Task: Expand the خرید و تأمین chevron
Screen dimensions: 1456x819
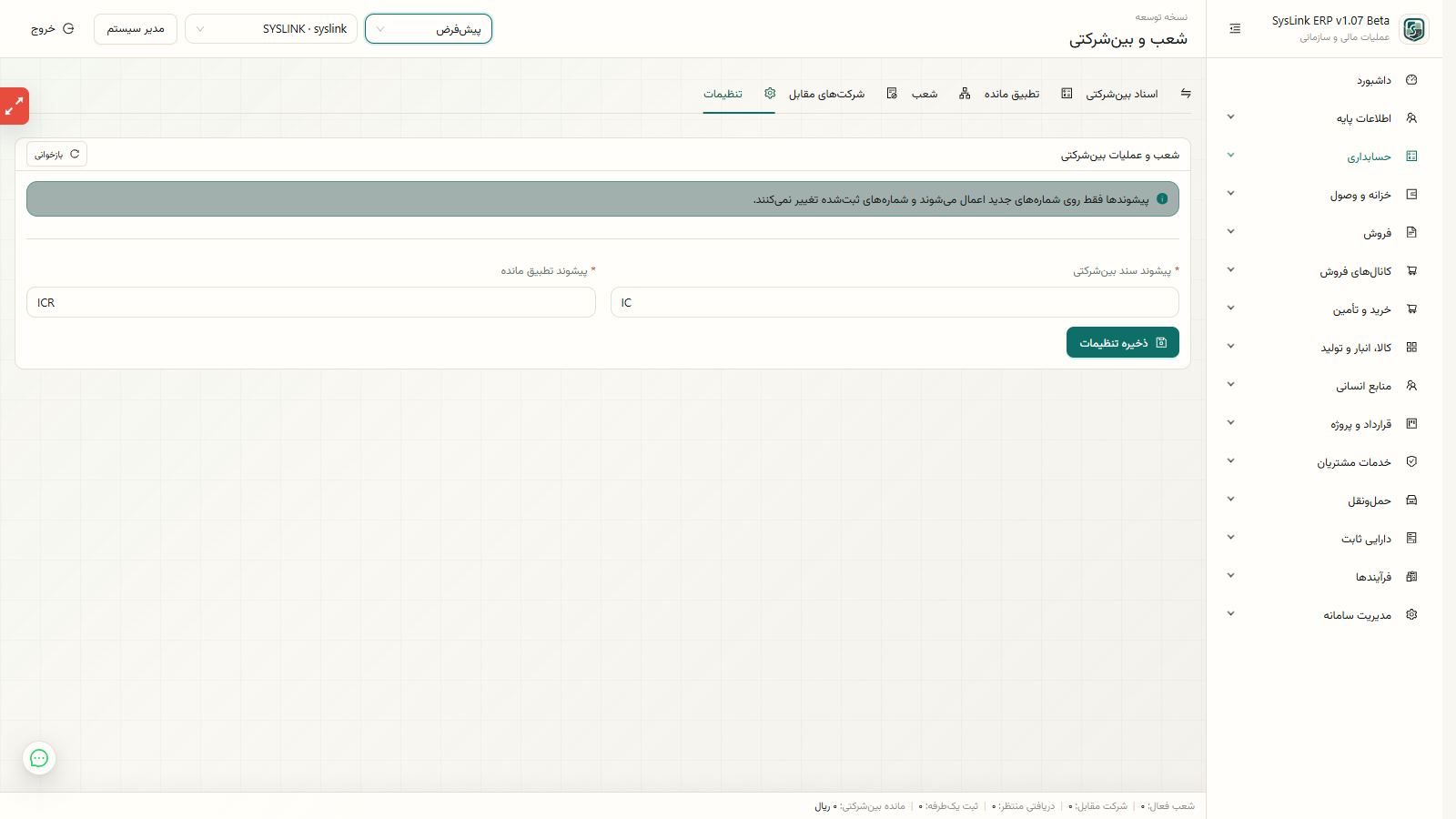Action: [x=1230, y=308]
